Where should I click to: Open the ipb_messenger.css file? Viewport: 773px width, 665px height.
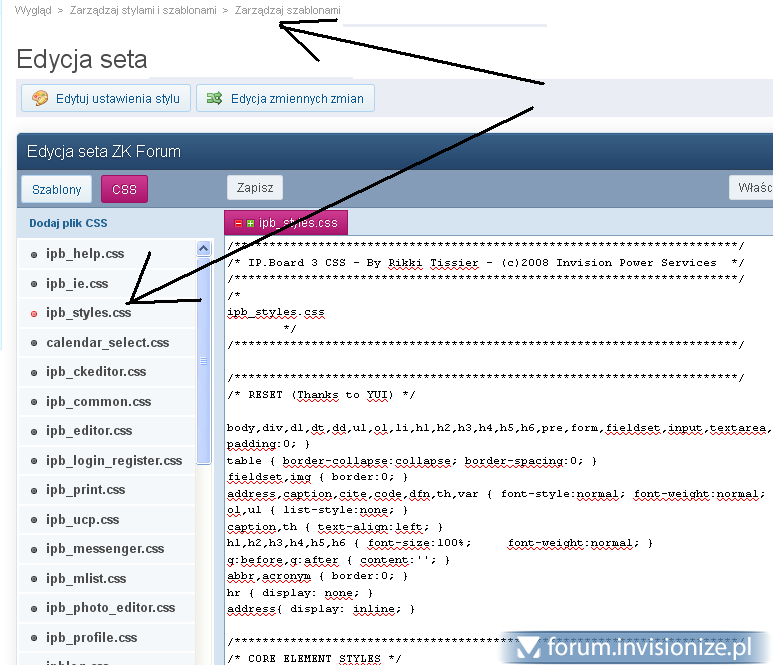105,549
